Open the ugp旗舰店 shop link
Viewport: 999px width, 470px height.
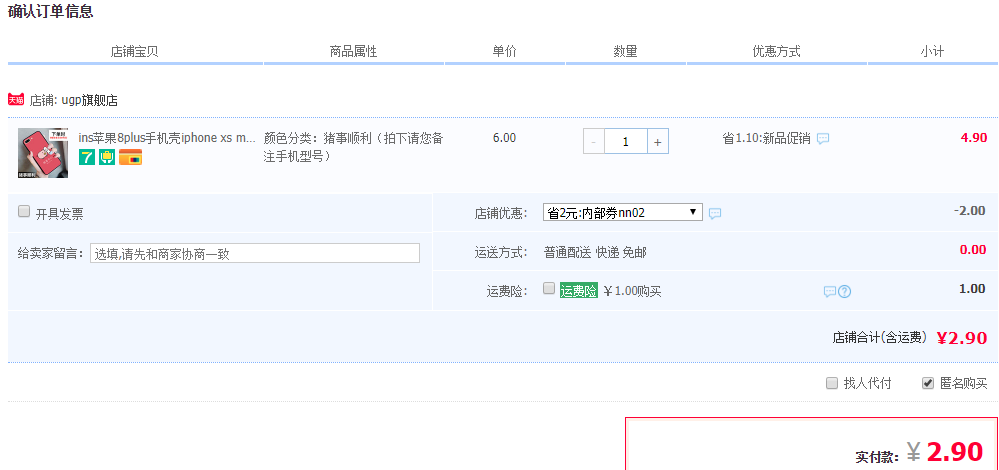point(90,100)
